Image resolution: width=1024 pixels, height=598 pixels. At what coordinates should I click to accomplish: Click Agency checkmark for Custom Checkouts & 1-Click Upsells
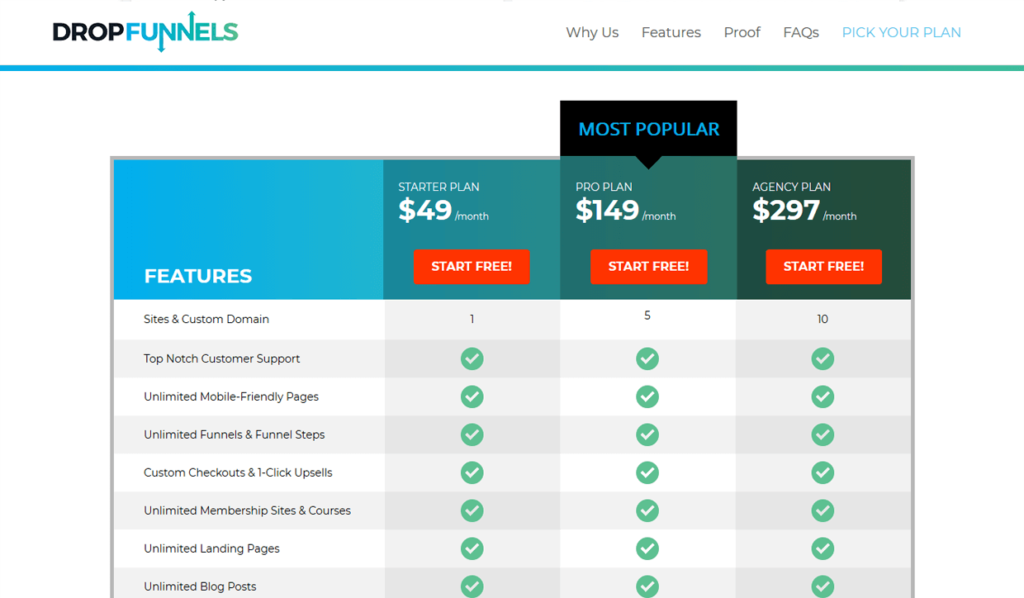pos(822,472)
